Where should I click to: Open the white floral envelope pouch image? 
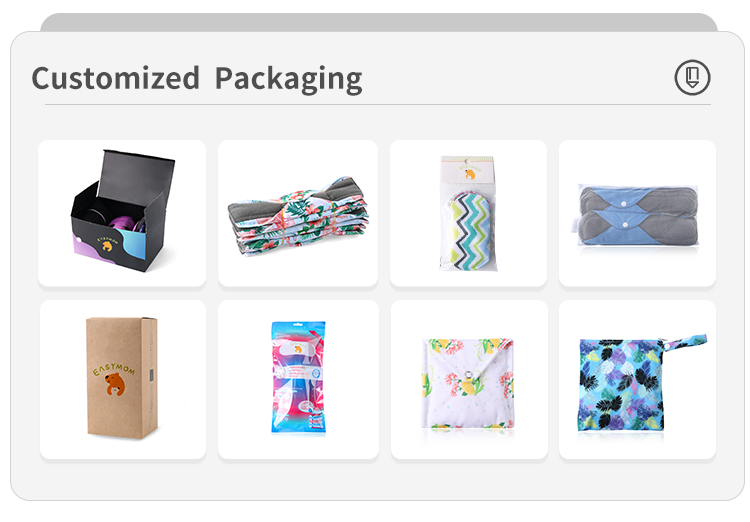(x=469, y=379)
